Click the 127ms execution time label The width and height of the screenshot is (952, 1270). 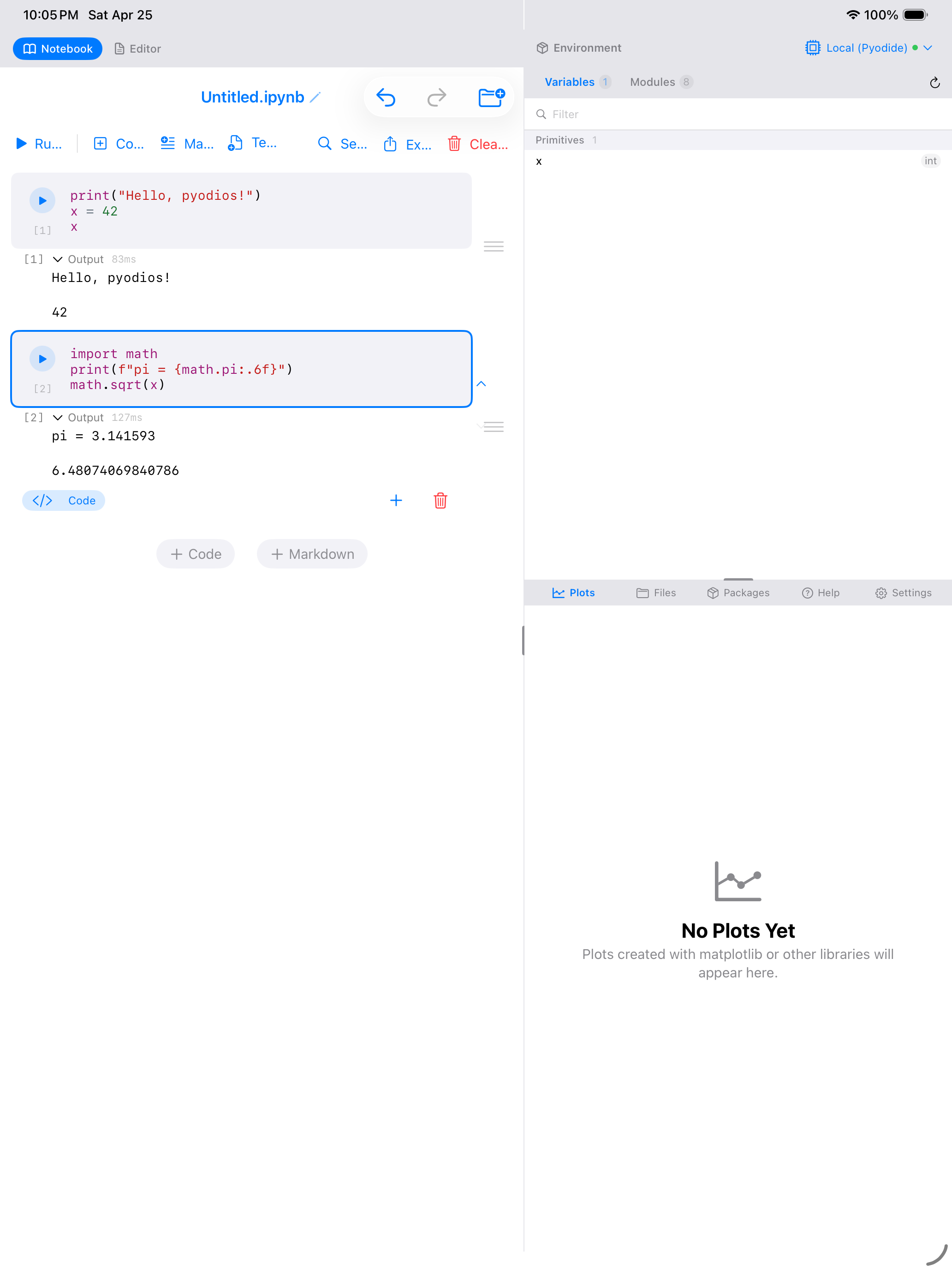pos(127,417)
